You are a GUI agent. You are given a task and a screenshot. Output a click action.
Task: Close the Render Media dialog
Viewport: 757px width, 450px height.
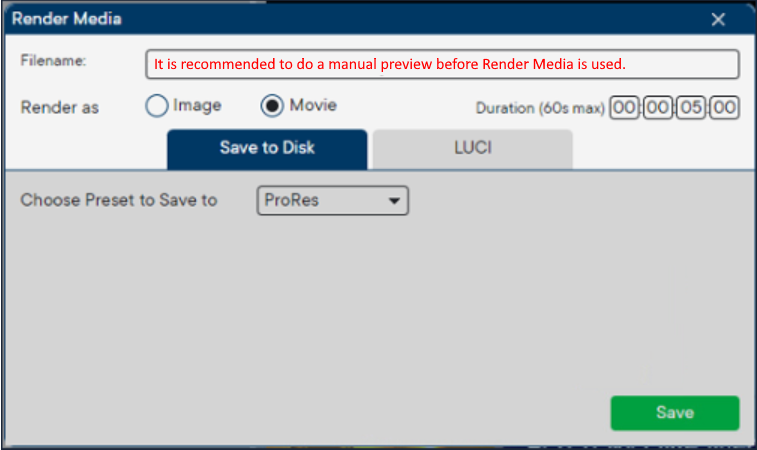718,19
